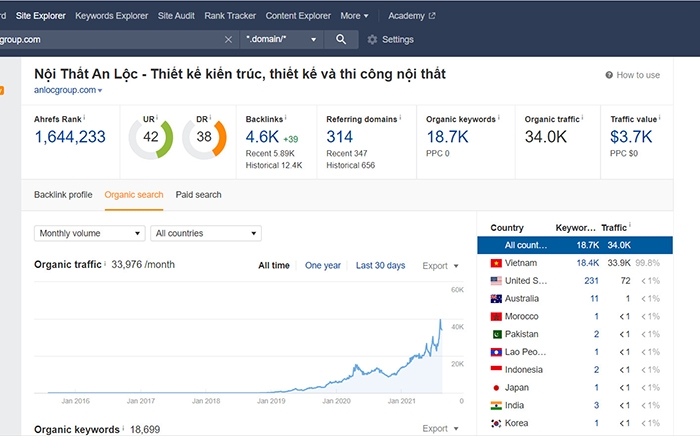The height and width of the screenshot is (436, 700).
Task: Click the search magnifier icon
Action: click(341, 39)
